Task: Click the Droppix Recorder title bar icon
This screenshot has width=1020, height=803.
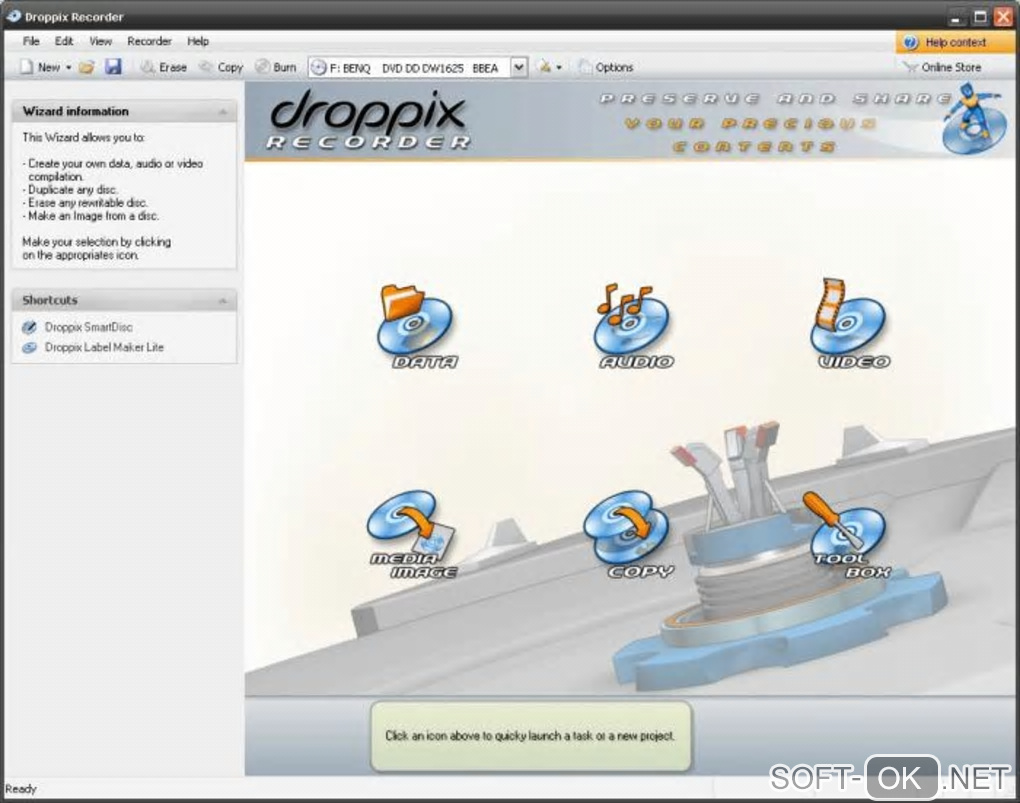Action: point(13,16)
